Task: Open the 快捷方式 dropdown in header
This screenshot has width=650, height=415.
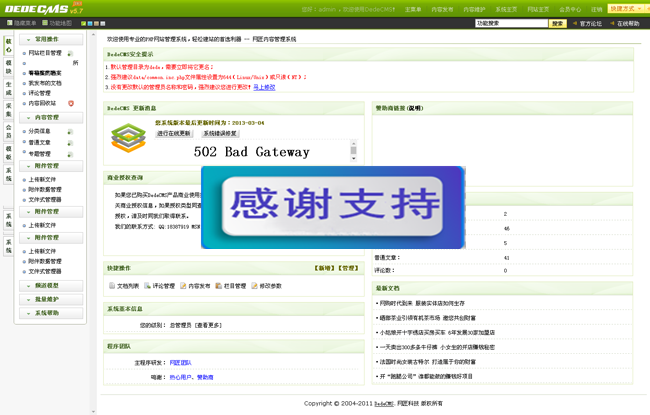Action: [628, 9]
